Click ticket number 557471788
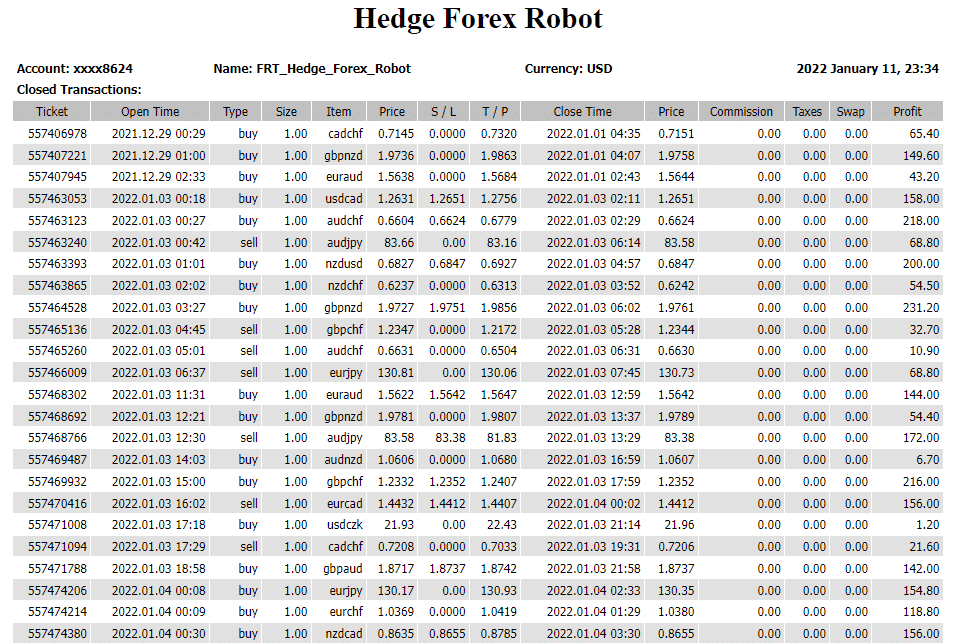This screenshot has height=644, width=955. (57, 569)
